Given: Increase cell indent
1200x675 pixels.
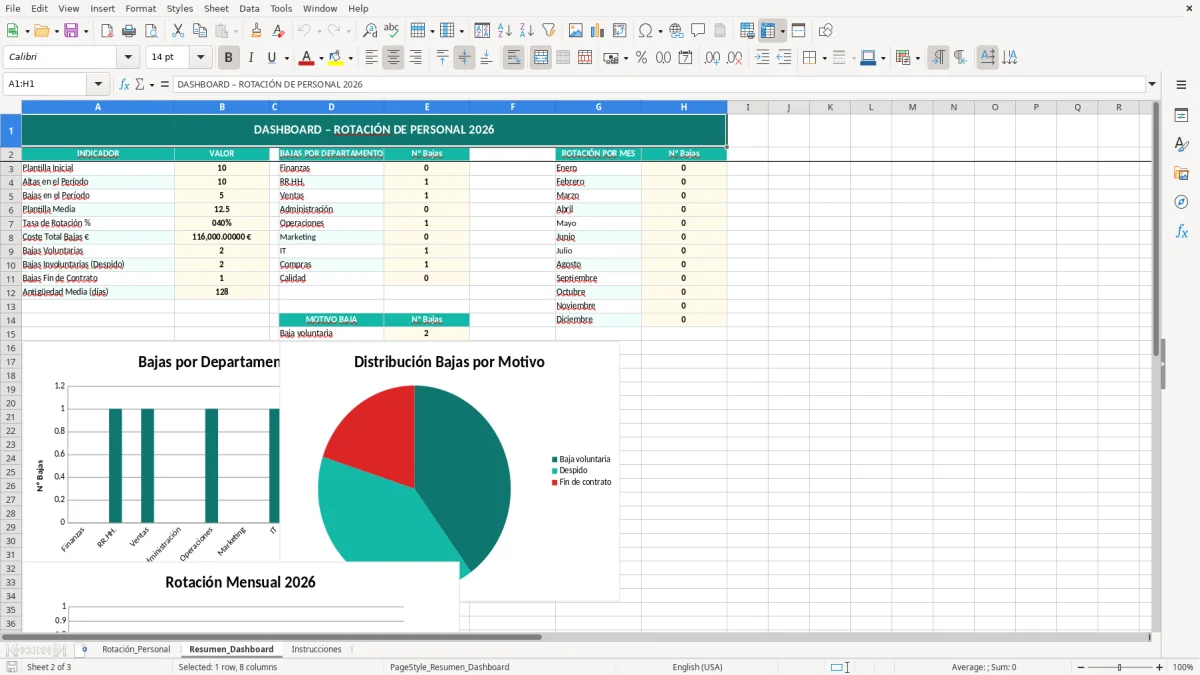Looking at the screenshot, I should pos(762,58).
